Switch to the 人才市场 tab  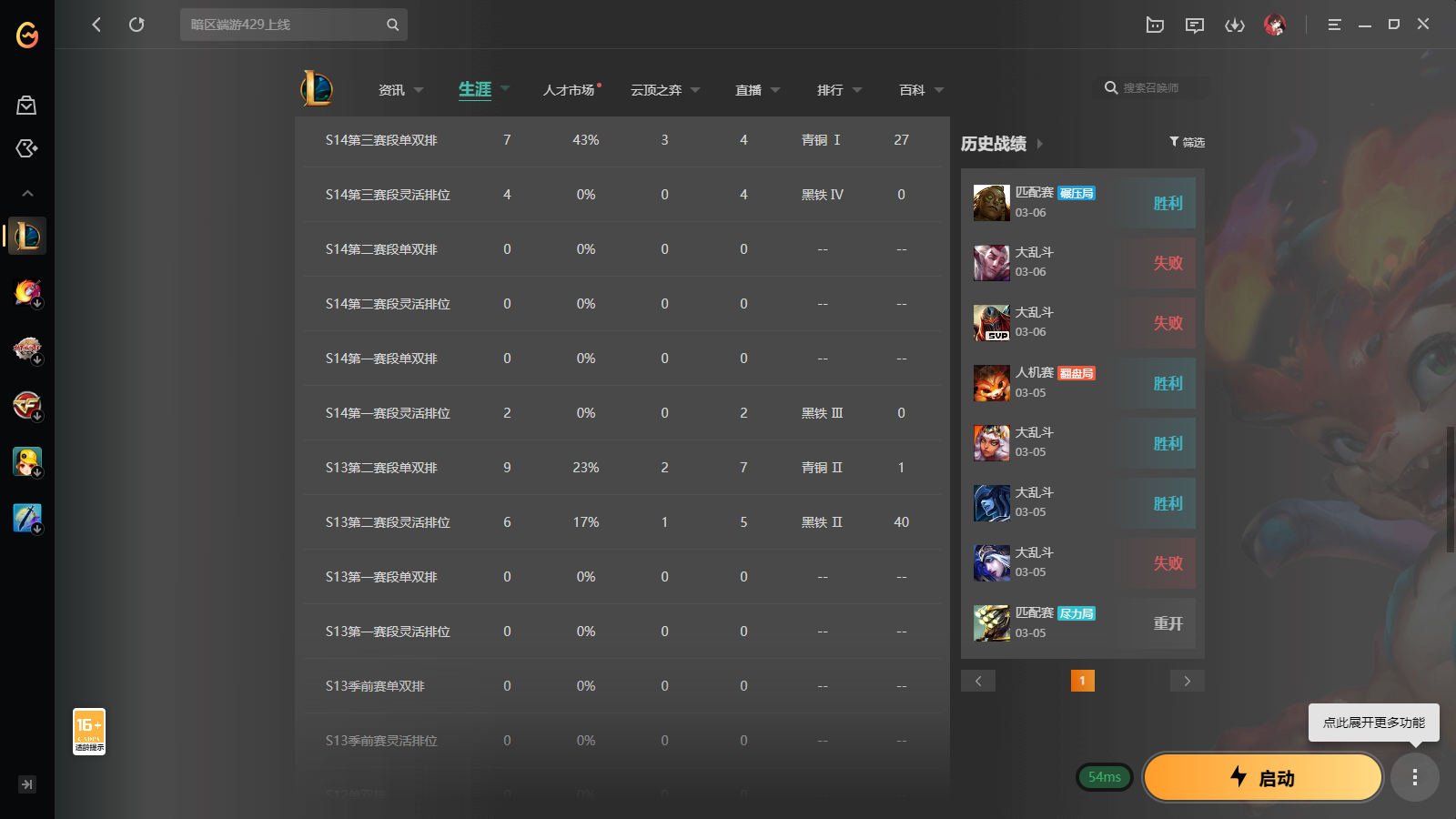click(x=570, y=90)
